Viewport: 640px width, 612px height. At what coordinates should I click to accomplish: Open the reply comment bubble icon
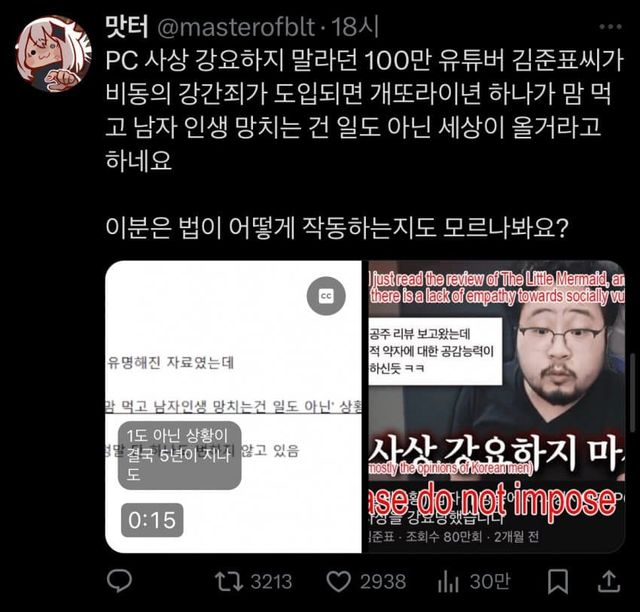(x=119, y=581)
